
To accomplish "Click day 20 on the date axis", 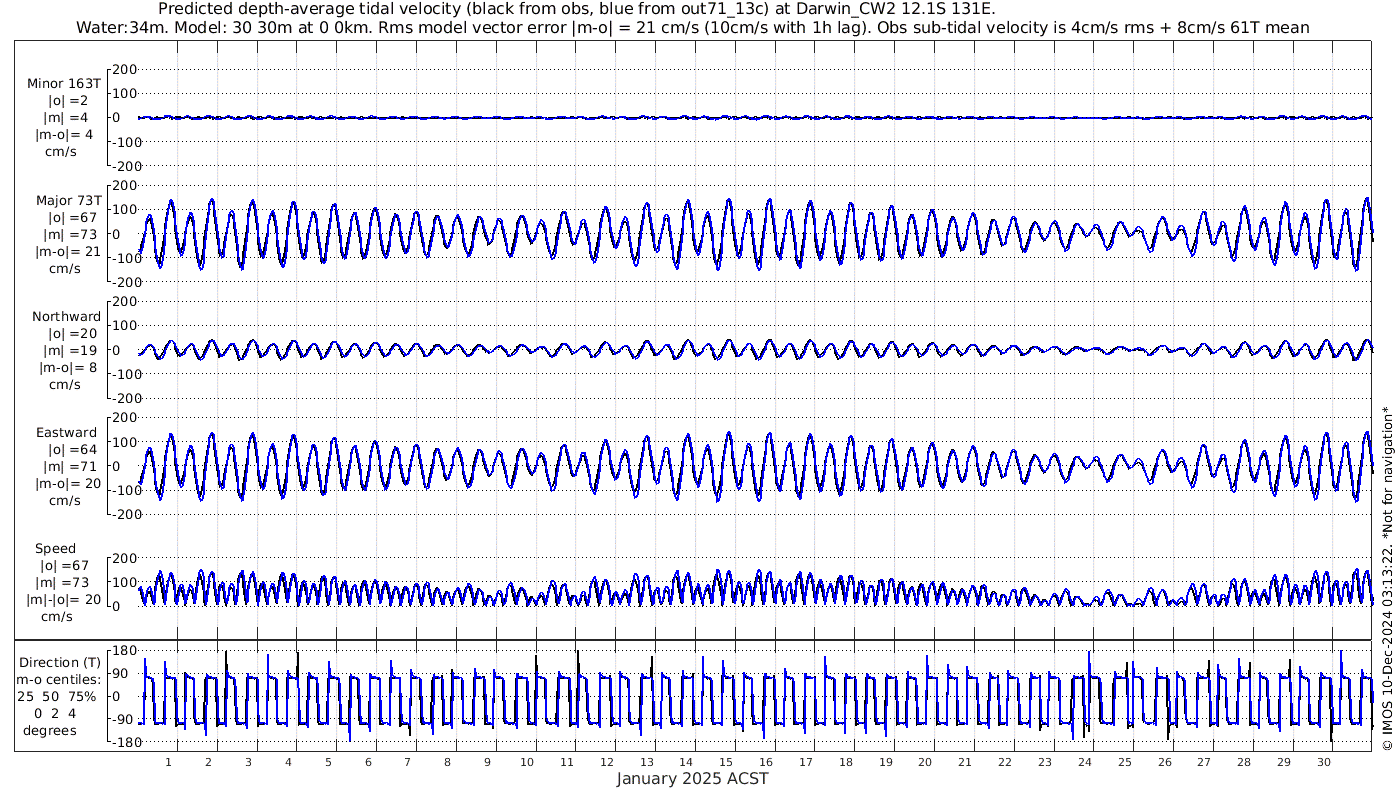I will [x=925, y=763].
